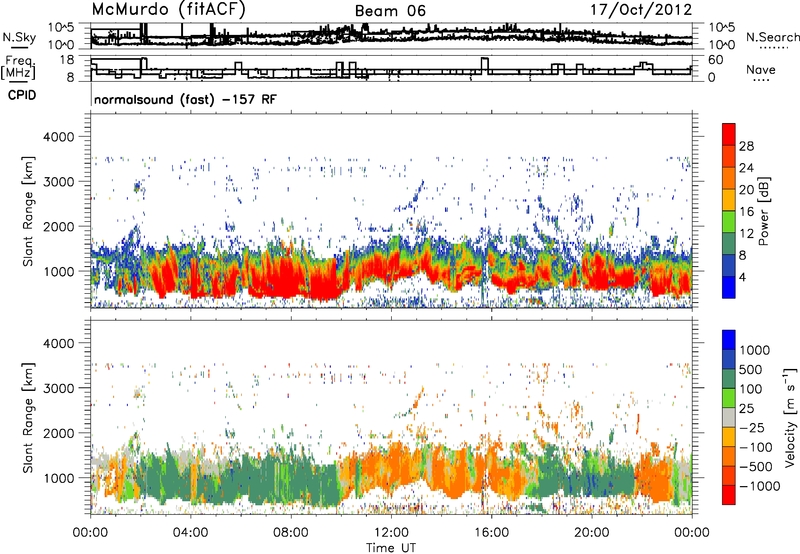Click the "20" label on Power color bar
Viewport: 800px width, 554px height.
point(746,190)
